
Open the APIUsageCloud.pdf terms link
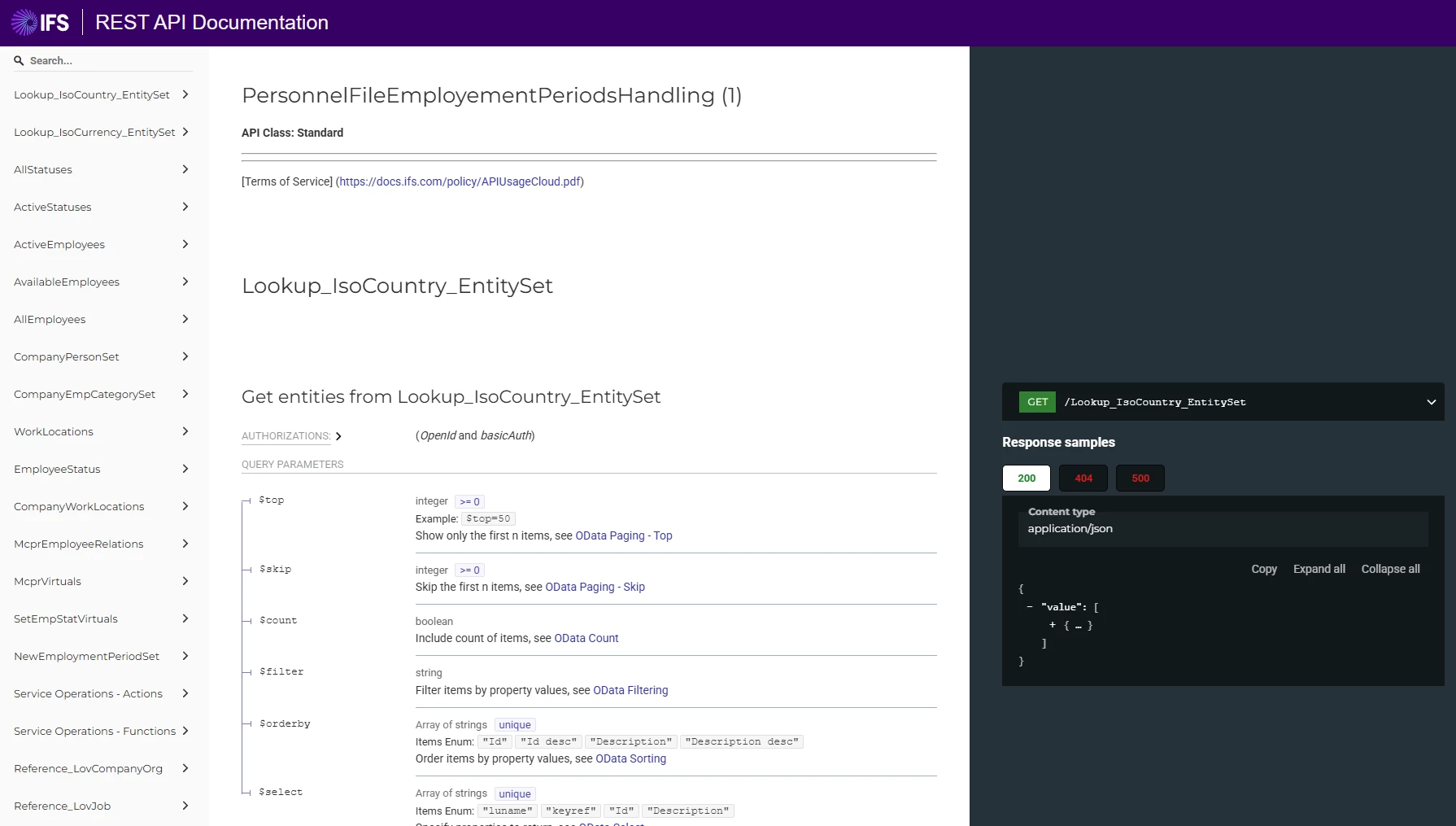(x=460, y=181)
